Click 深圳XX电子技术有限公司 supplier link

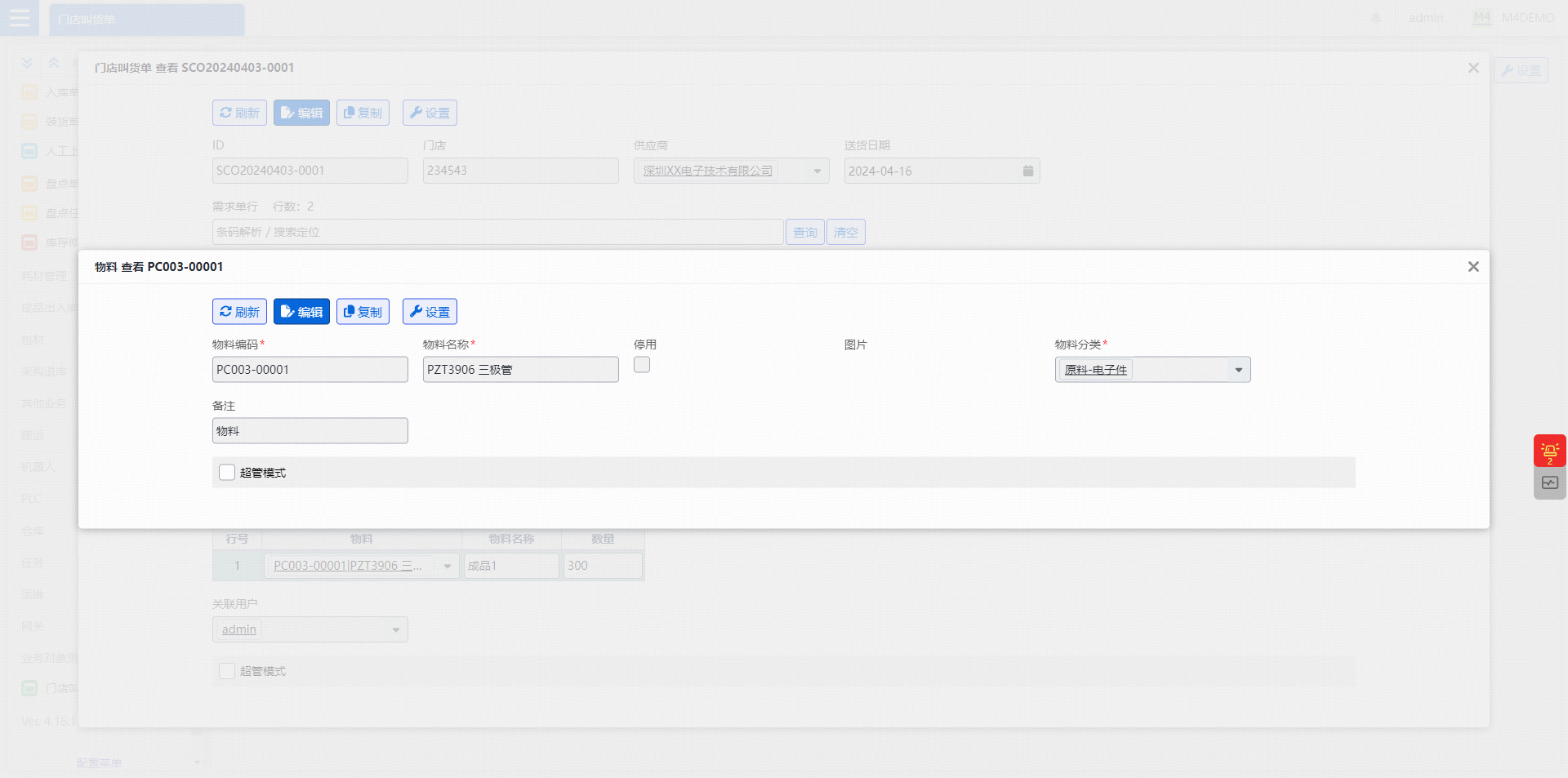click(x=707, y=171)
